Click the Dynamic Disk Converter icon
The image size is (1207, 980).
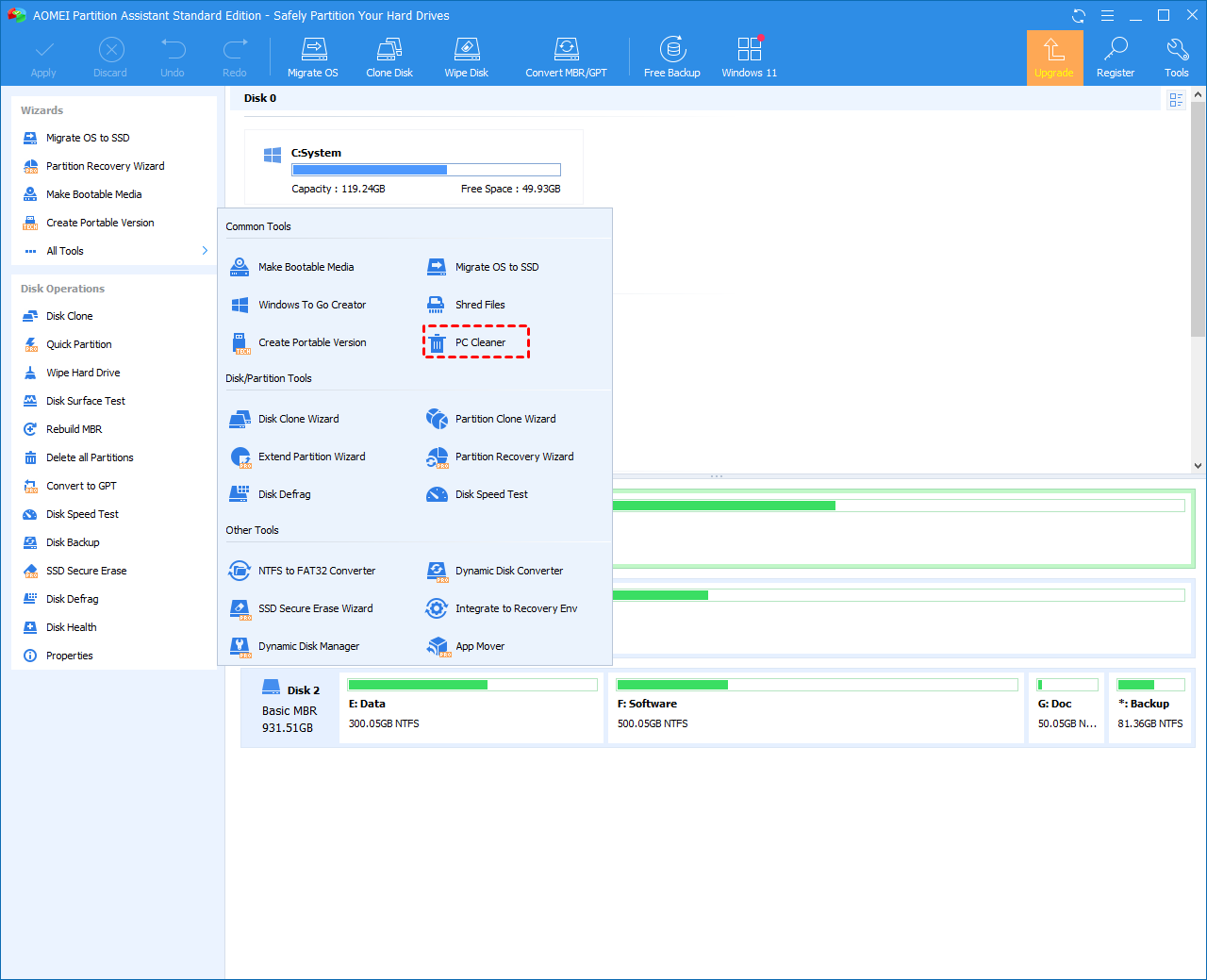point(437,571)
